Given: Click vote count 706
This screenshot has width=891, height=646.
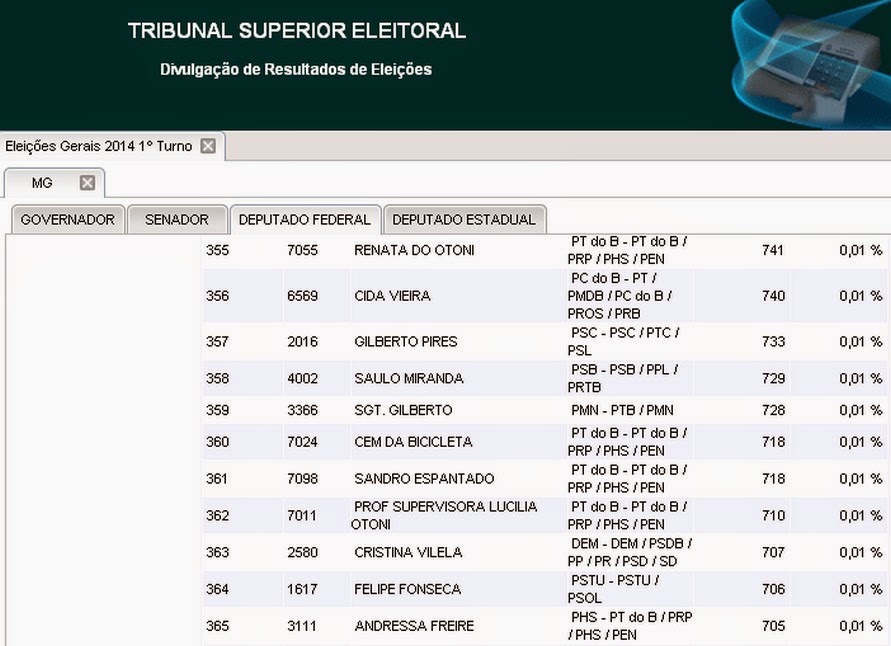Looking at the screenshot, I should pos(773,589).
